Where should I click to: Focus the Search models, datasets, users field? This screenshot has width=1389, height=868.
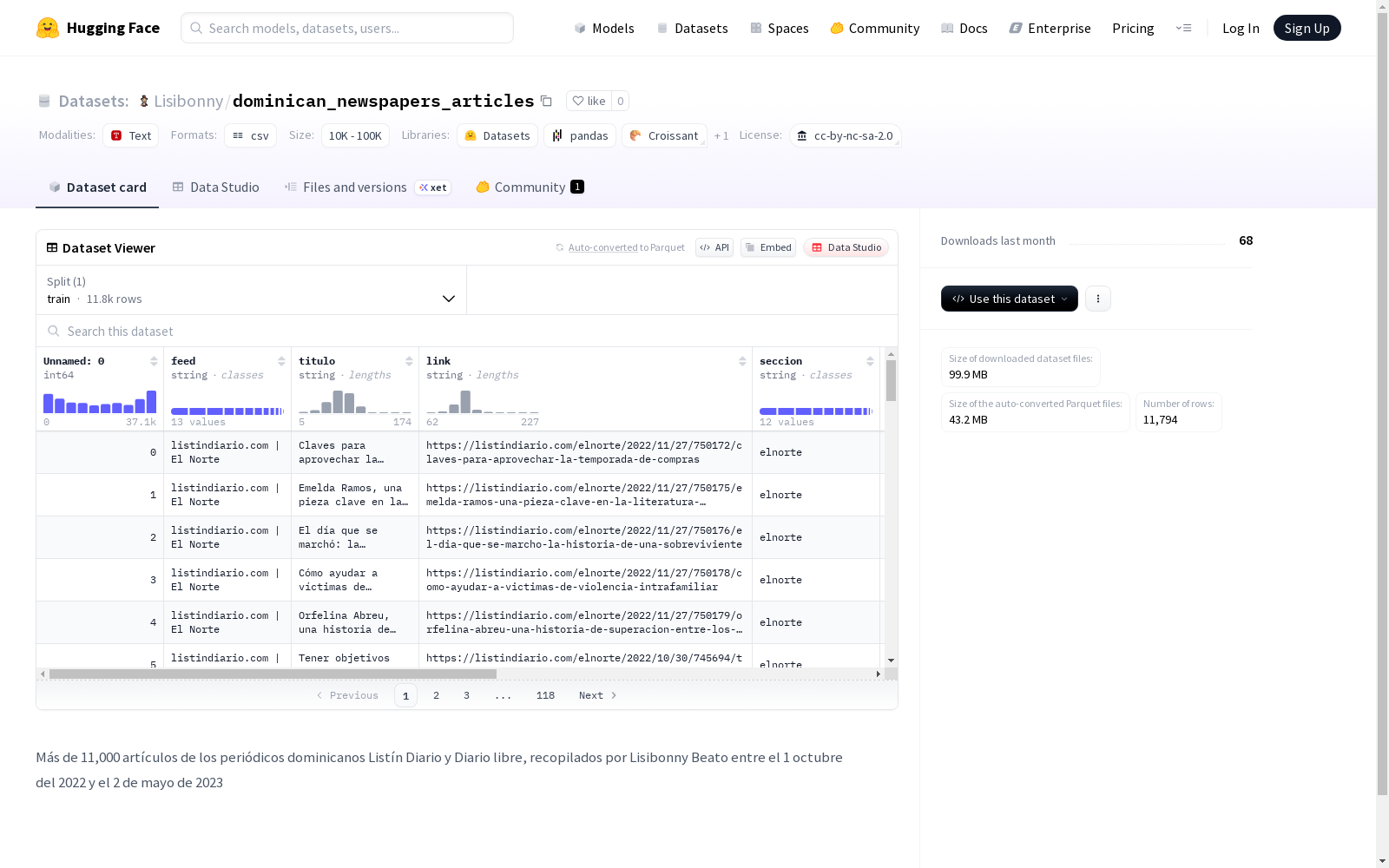click(347, 28)
